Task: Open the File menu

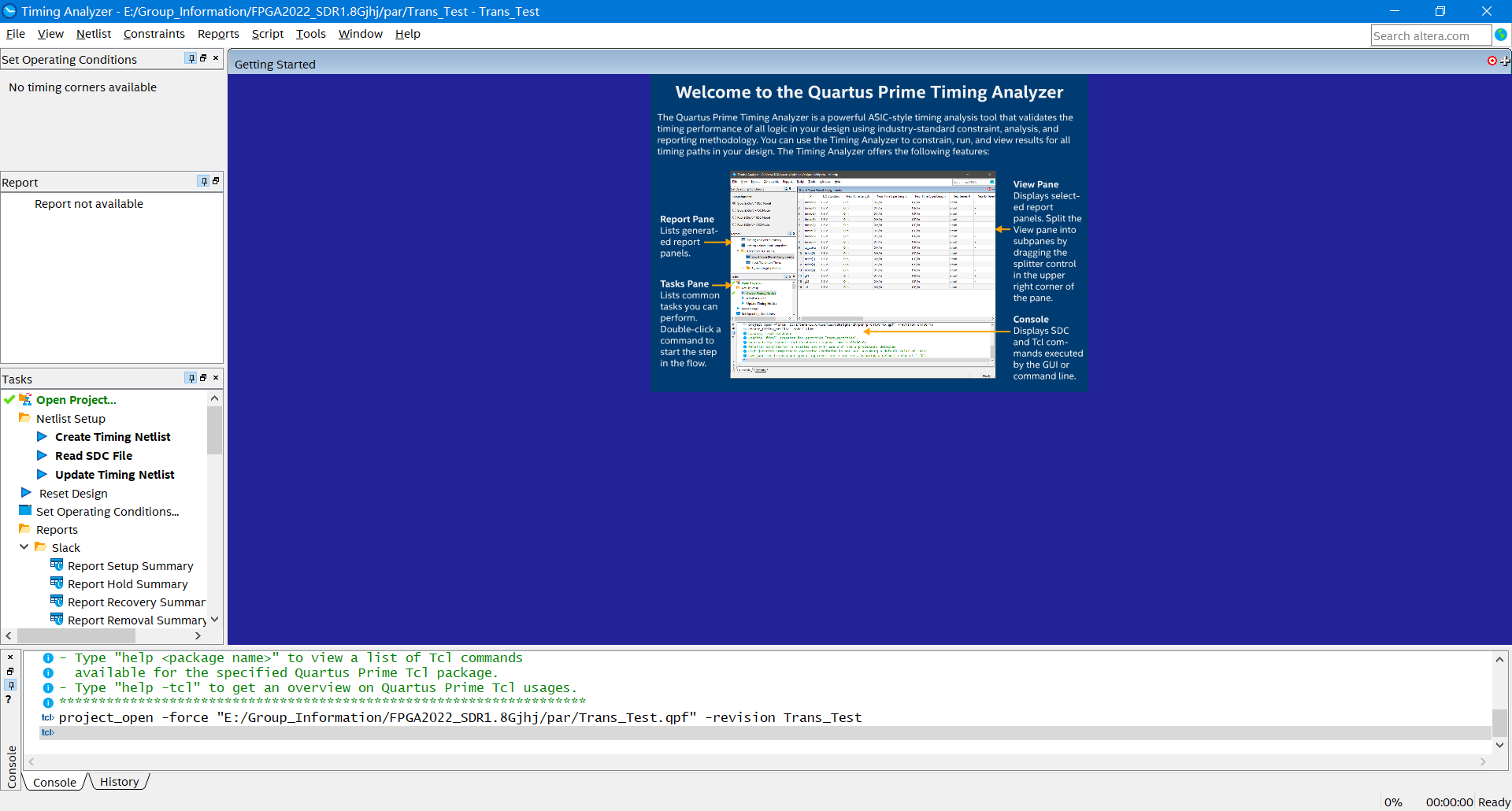Action: click(x=16, y=34)
